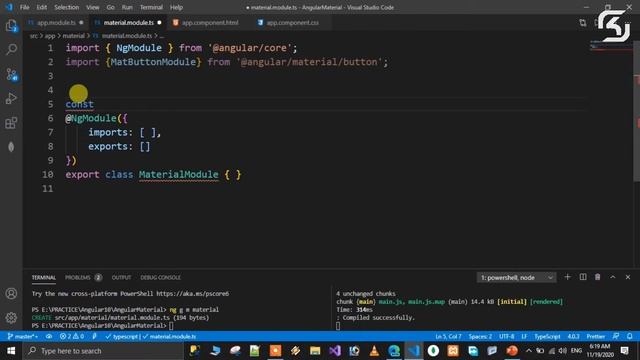Open the action center notification icon
This screenshot has height=360, width=640.
624,351
